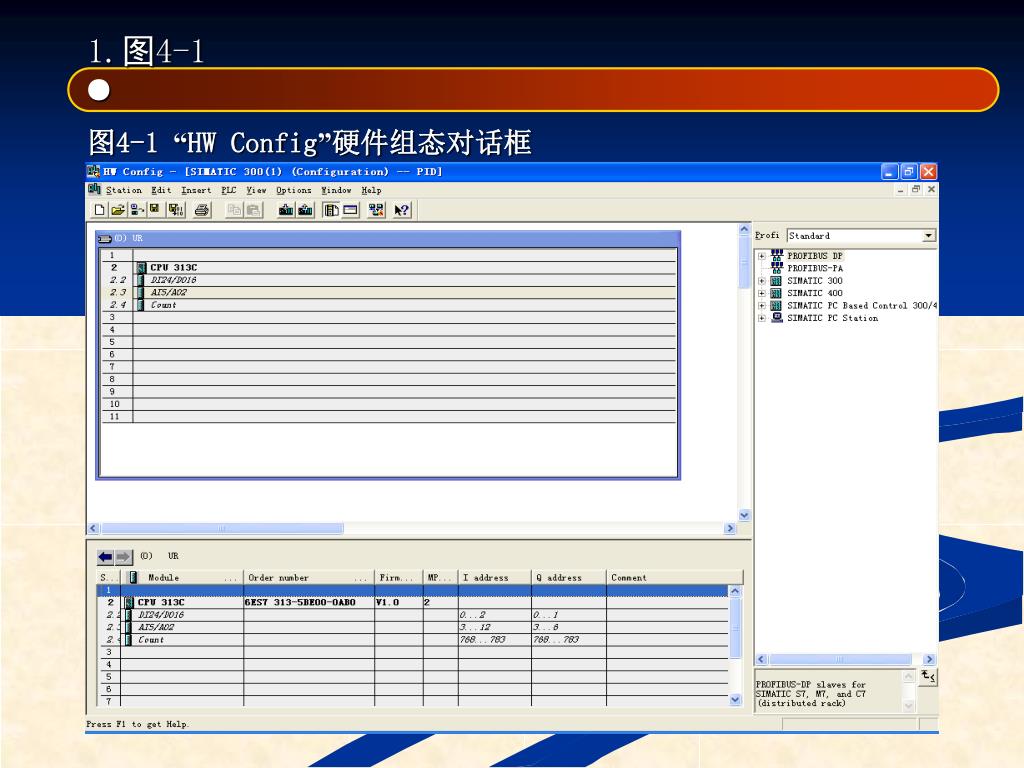1024x768 pixels.
Task: Expand the PROFIBUS DP catalog node
Action: (761, 256)
